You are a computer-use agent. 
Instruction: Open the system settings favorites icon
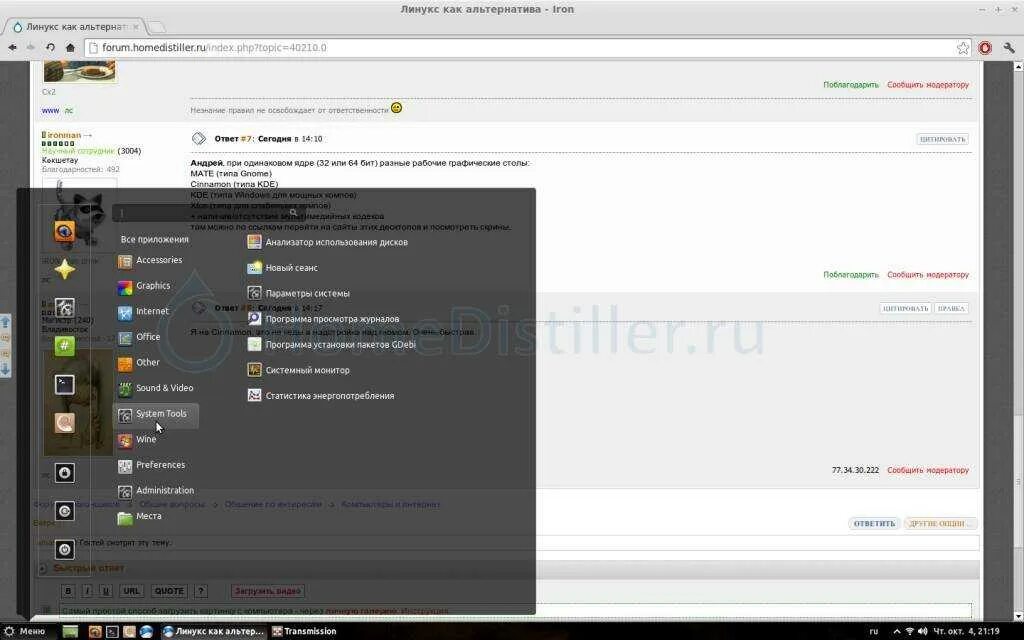[x=64, y=308]
